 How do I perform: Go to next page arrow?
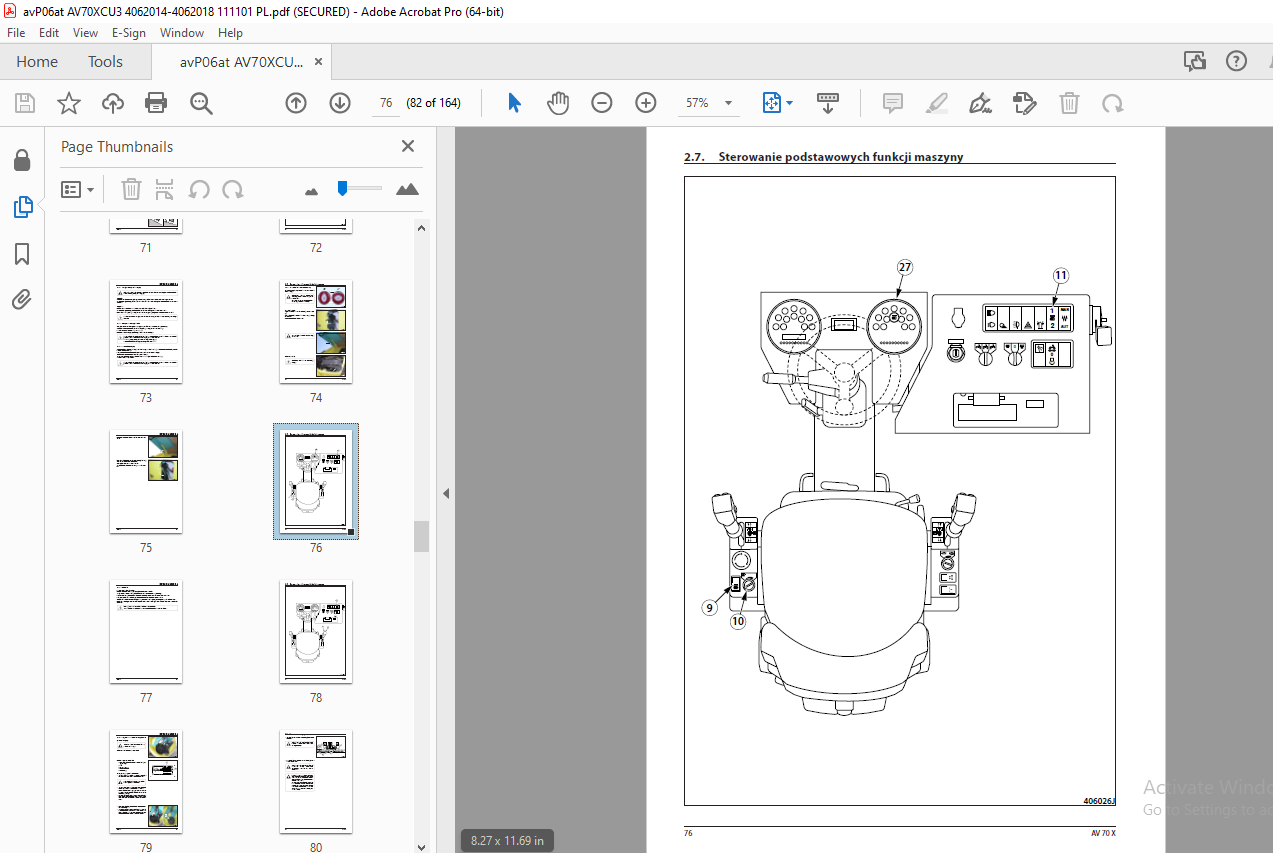coord(340,103)
